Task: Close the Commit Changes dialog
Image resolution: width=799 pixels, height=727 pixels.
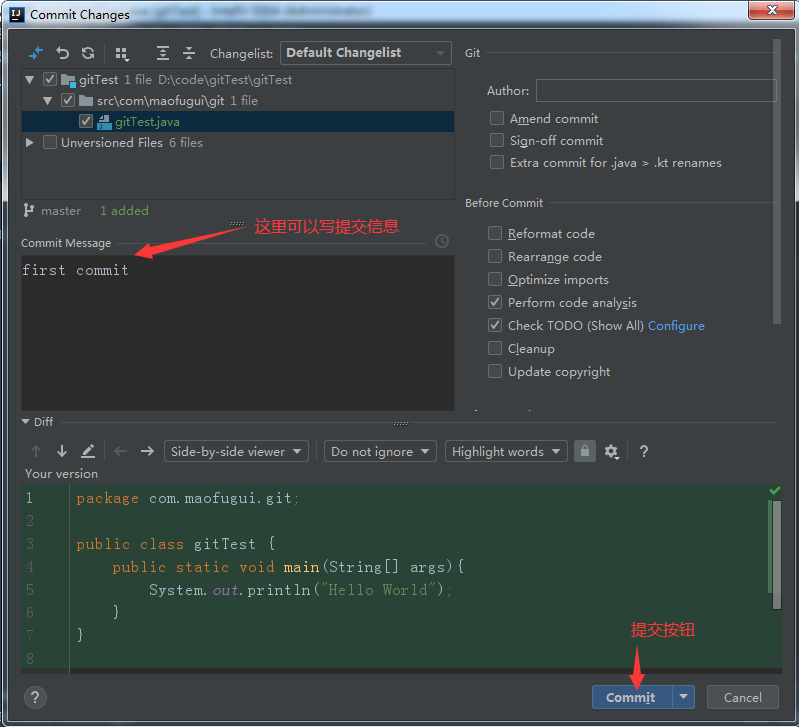Action: pos(771,10)
